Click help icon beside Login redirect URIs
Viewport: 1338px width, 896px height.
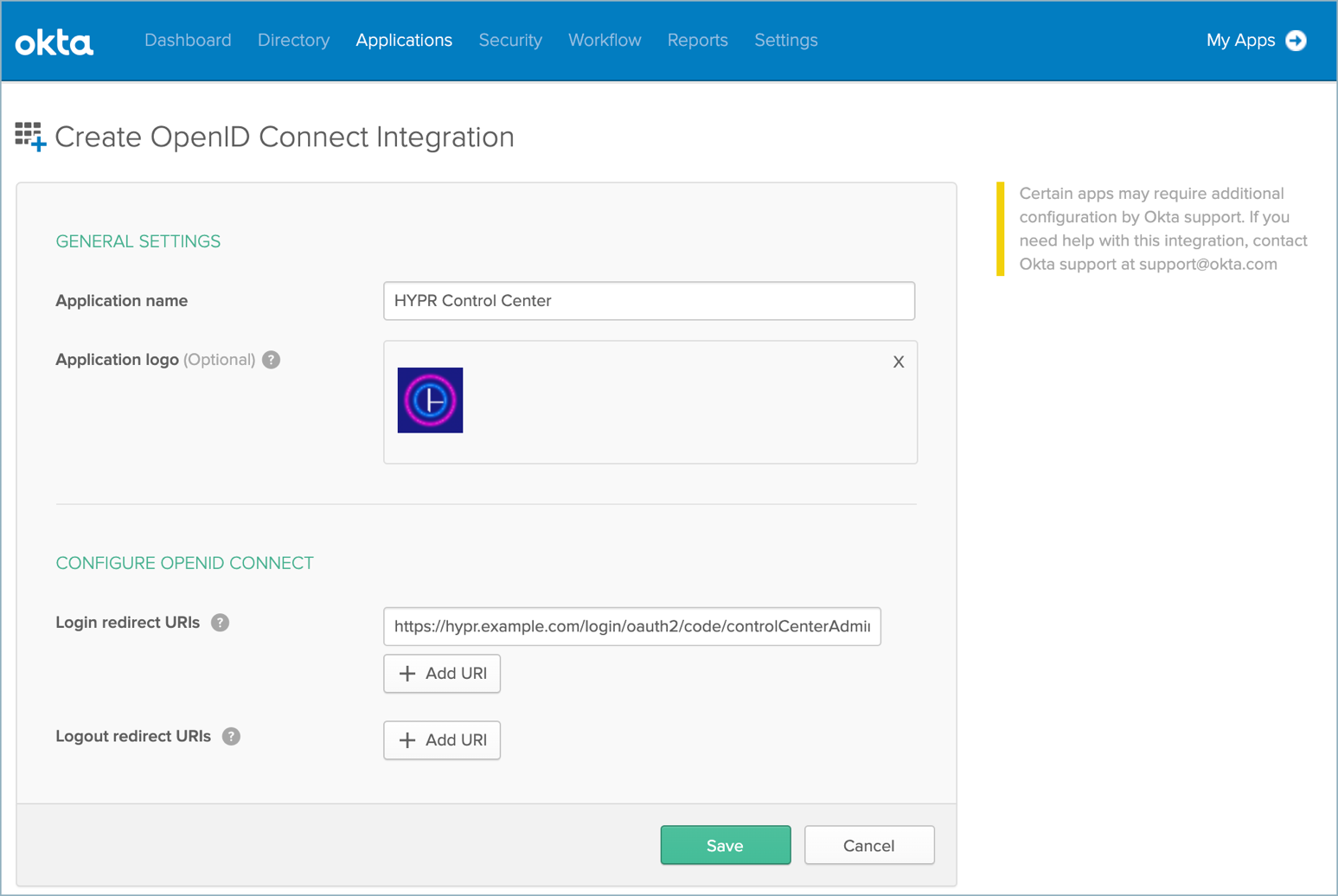point(220,623)
